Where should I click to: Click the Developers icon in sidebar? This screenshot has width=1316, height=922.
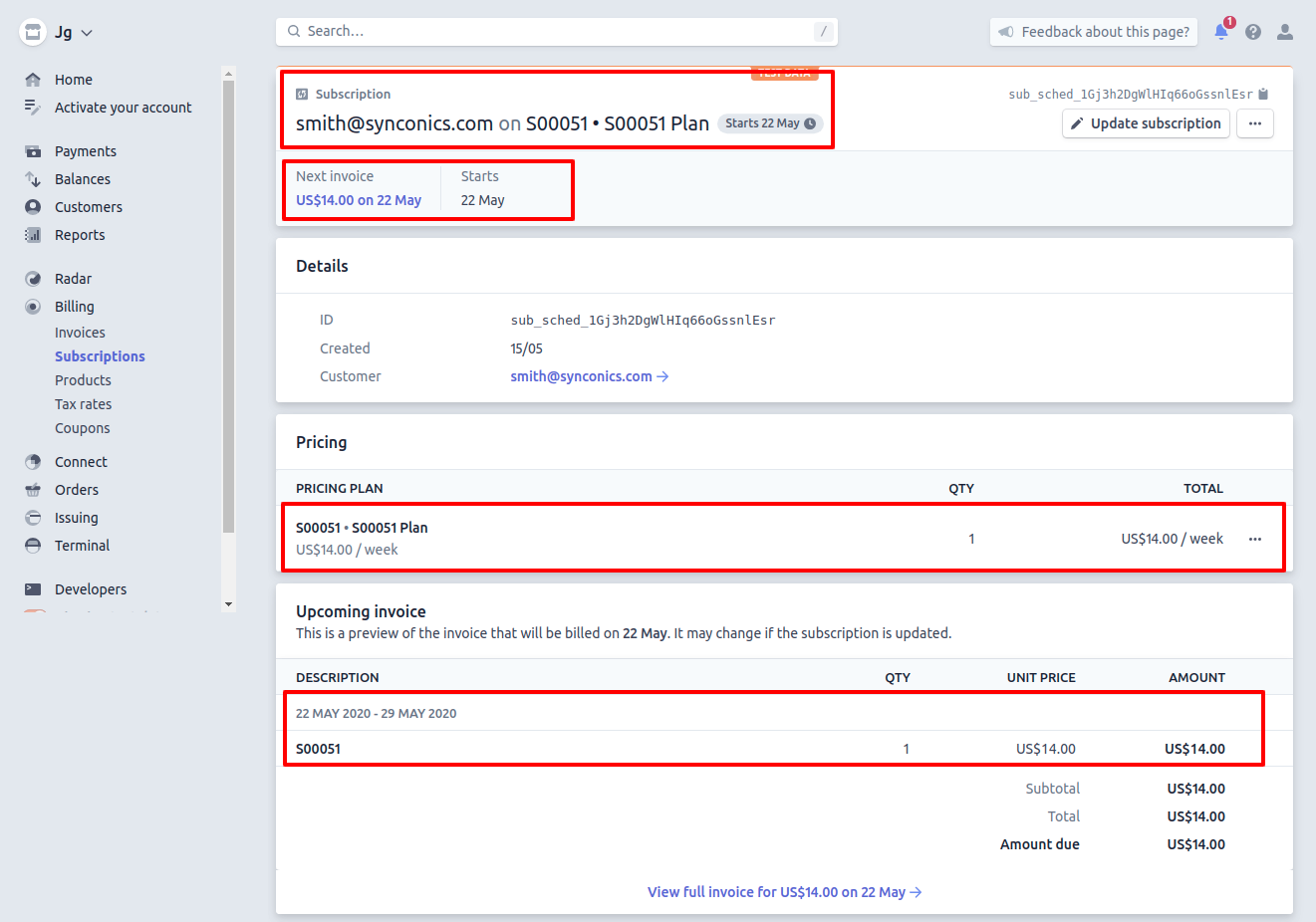33,589
